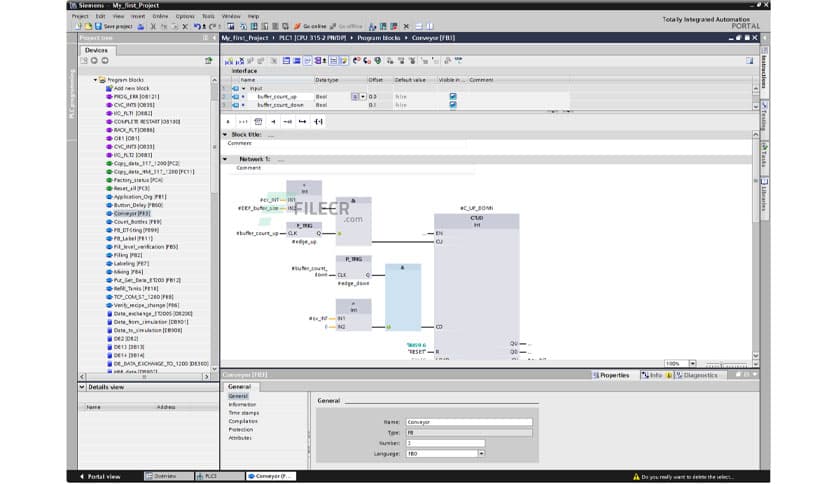This screenshot has width=836, height=484.
Task: Select Information in properties navigation
Action: point(242,405)
